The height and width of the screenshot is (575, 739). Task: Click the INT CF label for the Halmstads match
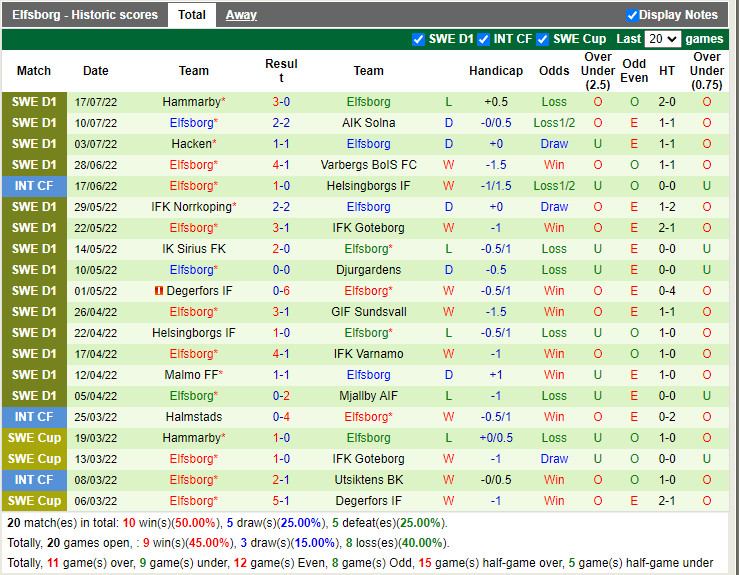pyautogui.click(x=34, y=417)
